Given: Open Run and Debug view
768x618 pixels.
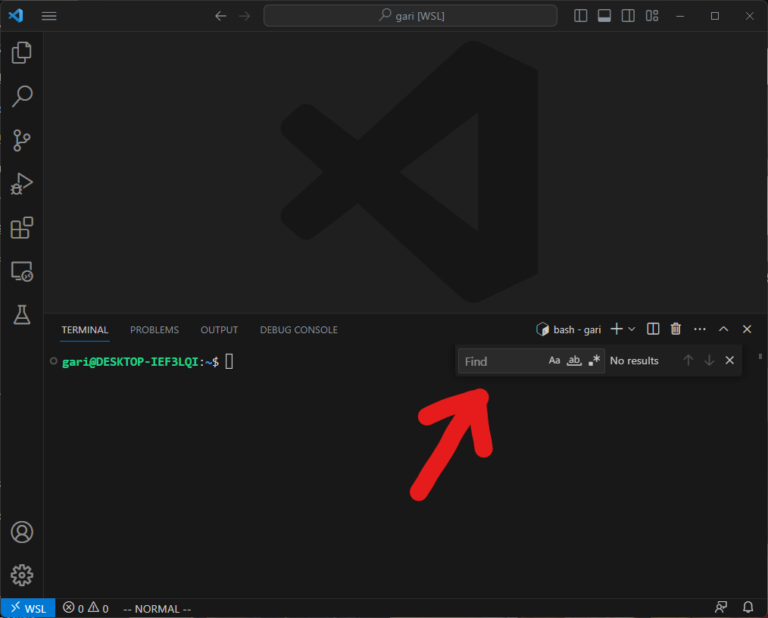Looking at the screenshot, I should tap(22, 184).
